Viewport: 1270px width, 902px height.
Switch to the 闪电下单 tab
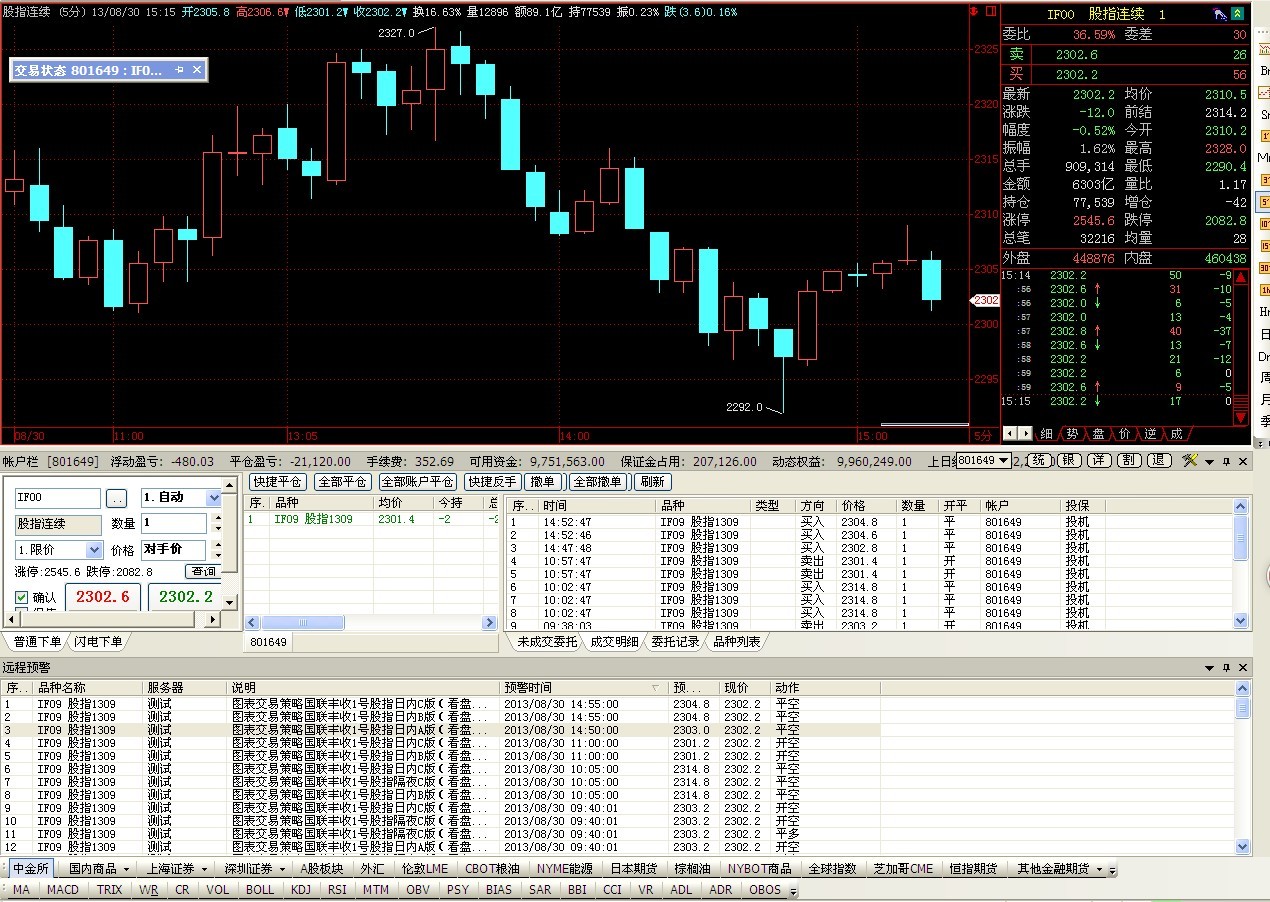(98, 641)
